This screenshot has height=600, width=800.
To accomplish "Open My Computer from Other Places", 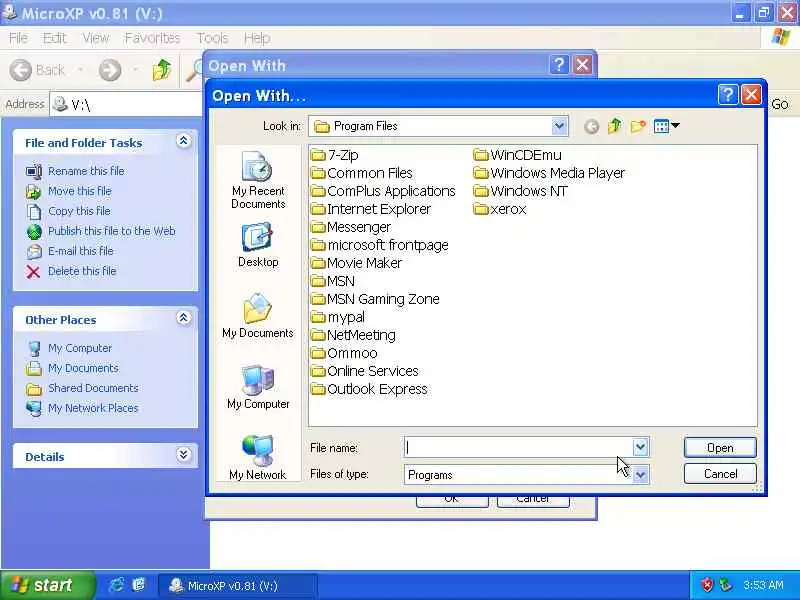I will tap(80, 348).
